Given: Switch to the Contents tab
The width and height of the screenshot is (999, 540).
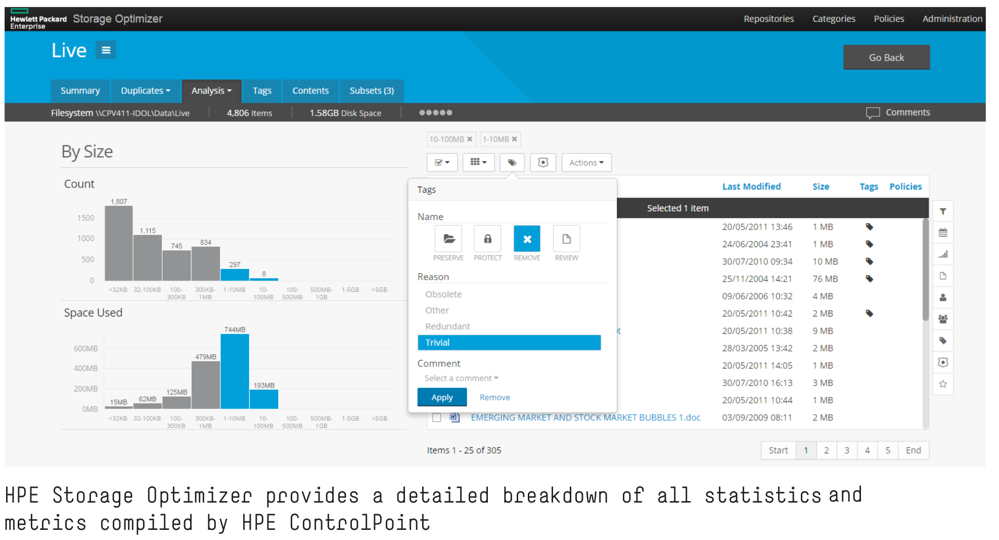Looking at the screenshot, I should pyautogui.click(x=310, y=91).
